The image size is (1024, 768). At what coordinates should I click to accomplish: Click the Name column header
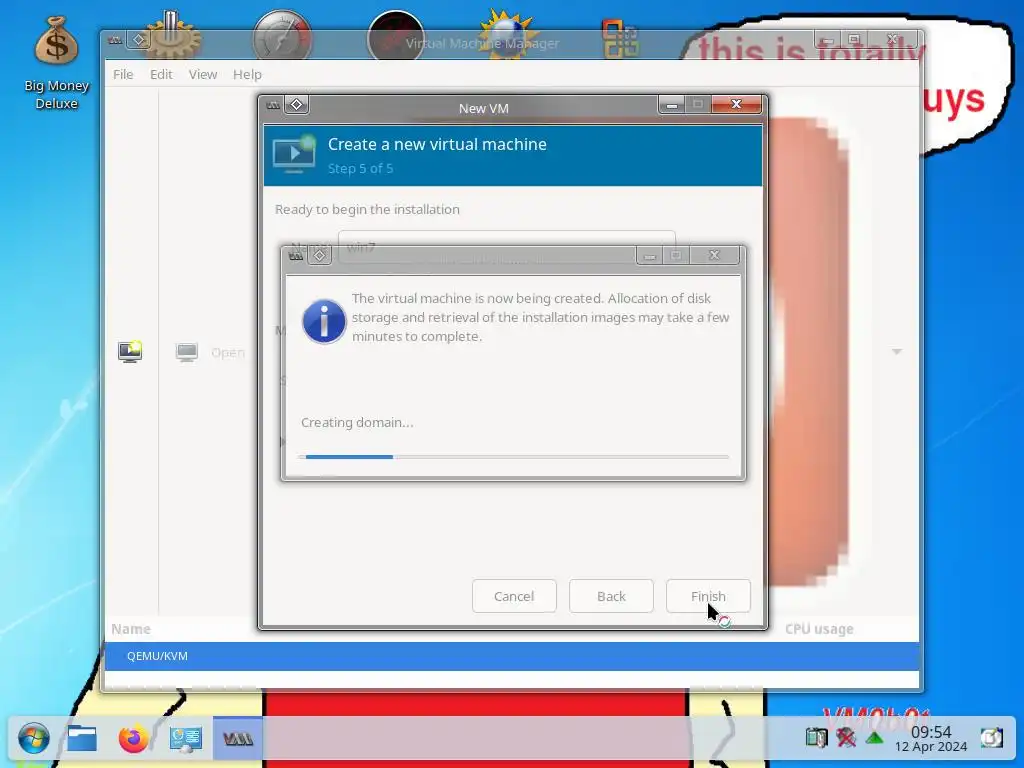[x=131, y=629]
